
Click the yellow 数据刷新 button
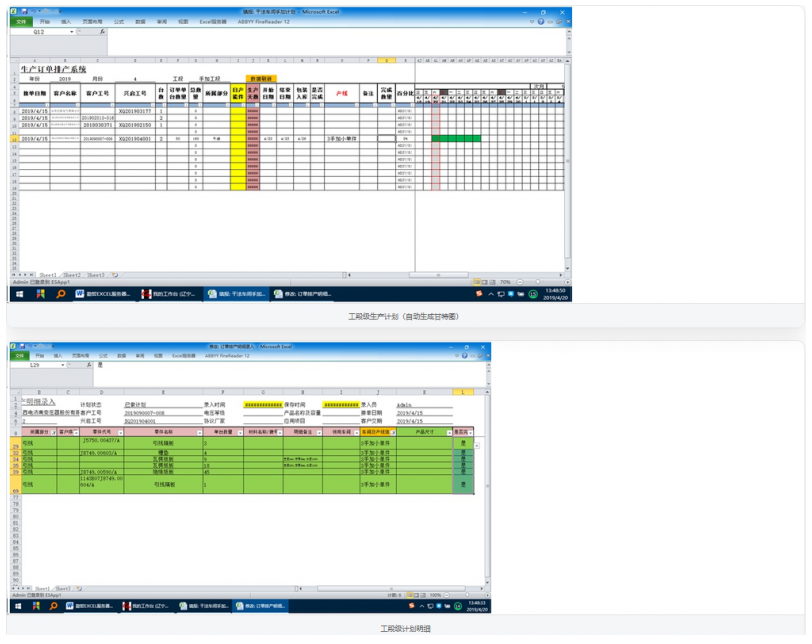[x=262, y=79]
